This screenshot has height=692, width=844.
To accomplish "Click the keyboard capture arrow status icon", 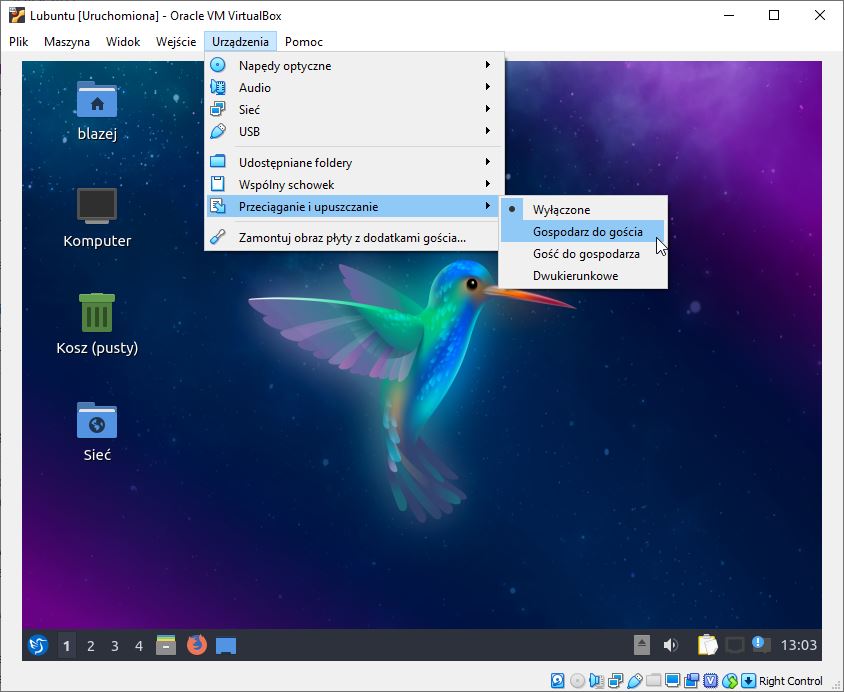I will coord(748,681).
